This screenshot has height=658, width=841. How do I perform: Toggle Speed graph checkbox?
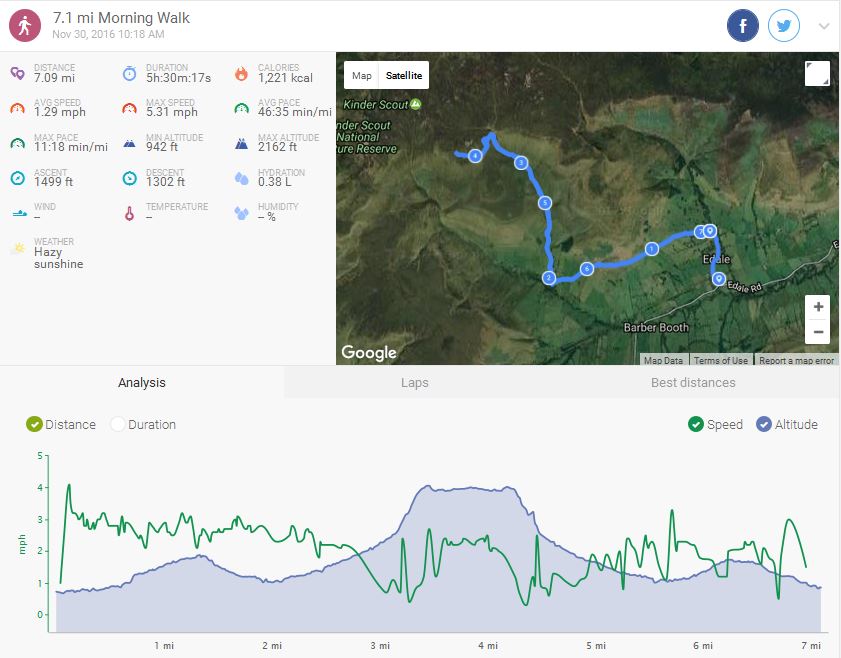click(696, 424)
